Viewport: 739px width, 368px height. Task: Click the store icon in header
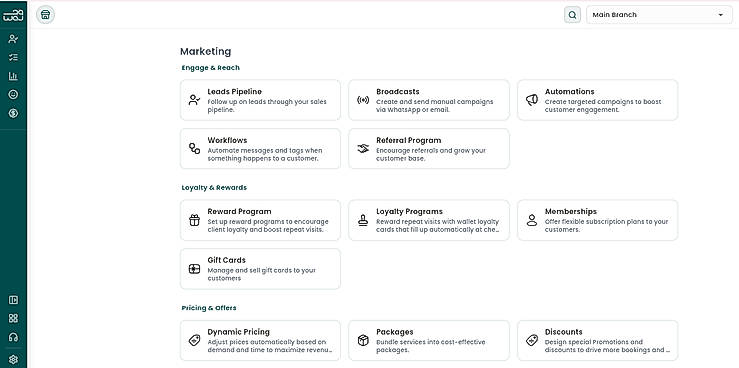tap(45, 15)
